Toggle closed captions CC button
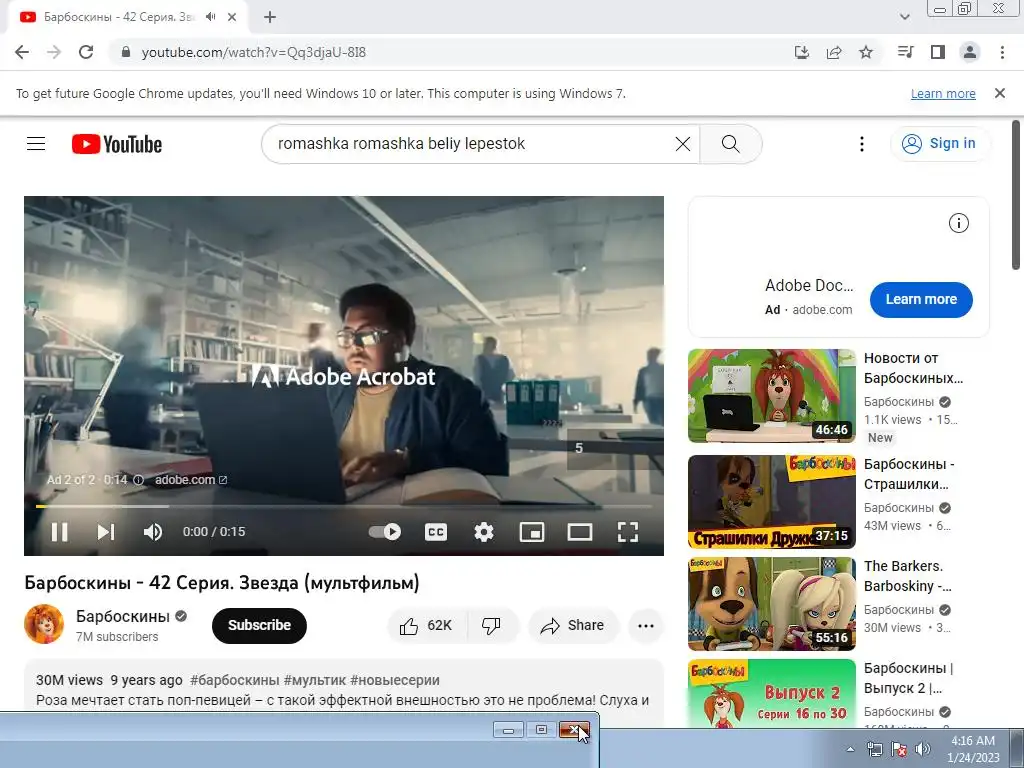 coord(436,532)
